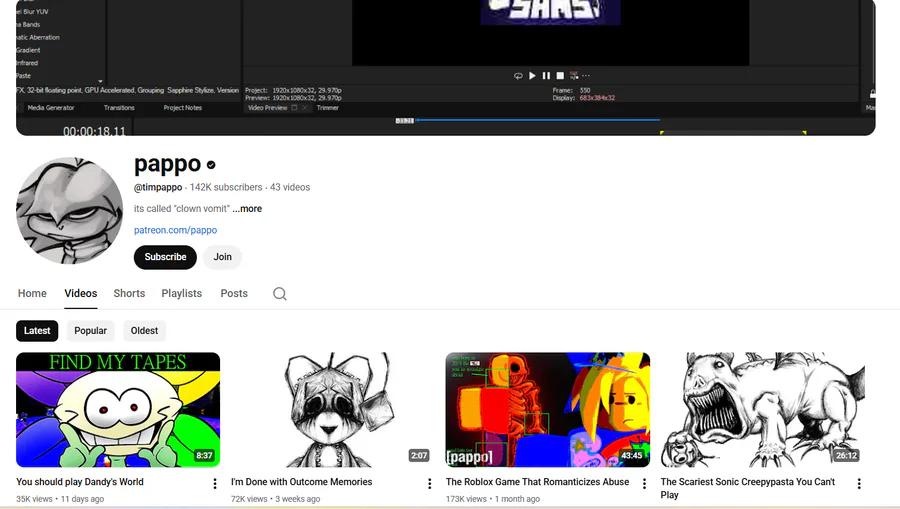Click the channel banner image
Viewport: 900px width, 509px height.
445,68
